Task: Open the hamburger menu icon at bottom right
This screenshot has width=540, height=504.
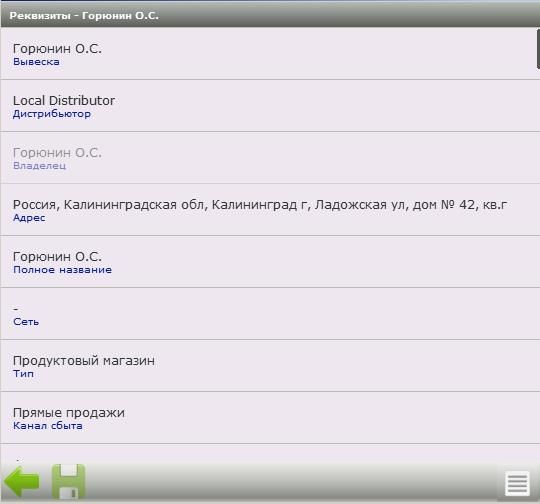Action: coord(517,483)
